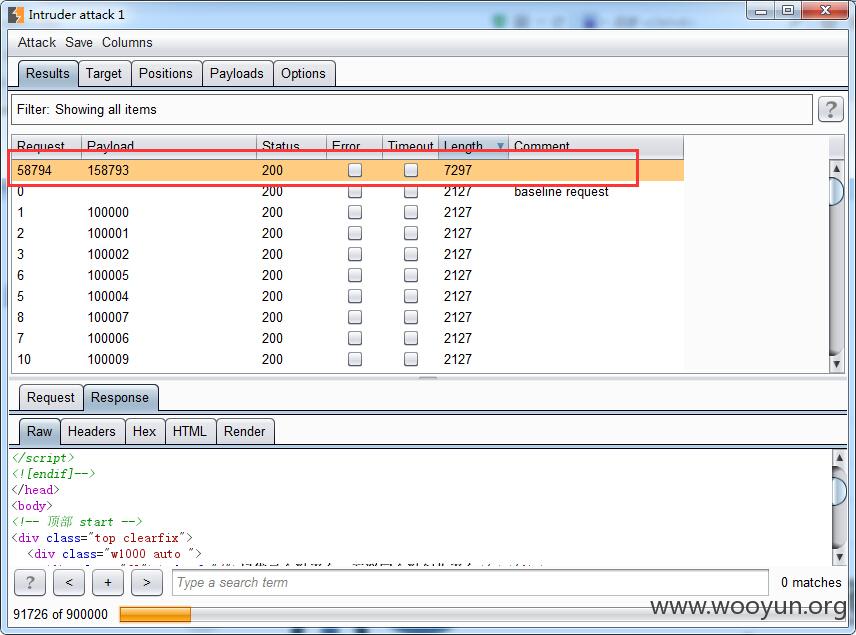856x635 pixels.
Task: Toggle Timeout checkbox for request 58794
Action: 411,170
